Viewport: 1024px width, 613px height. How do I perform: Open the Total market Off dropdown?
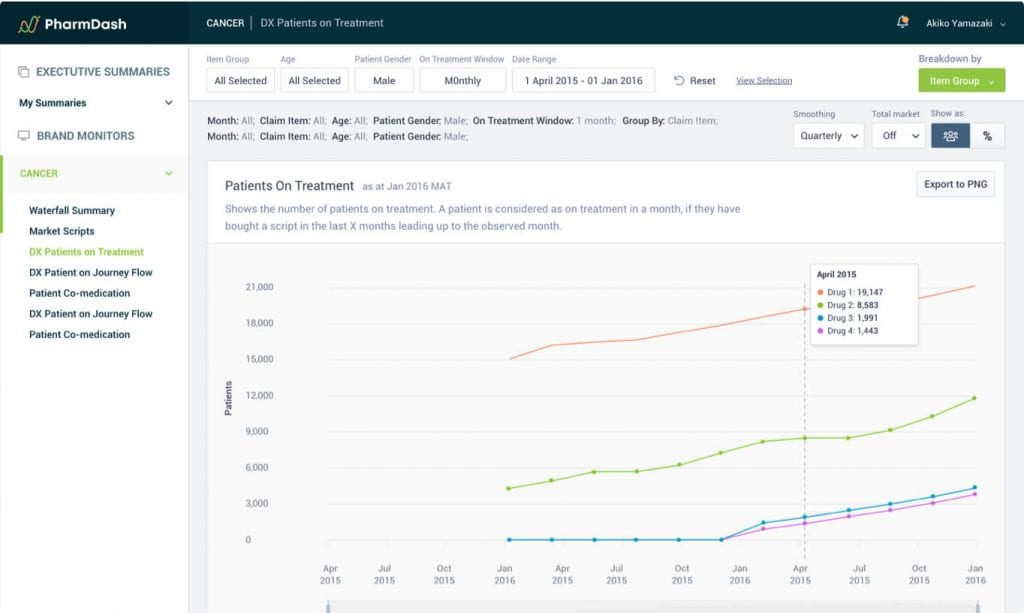tap(899, 136)
